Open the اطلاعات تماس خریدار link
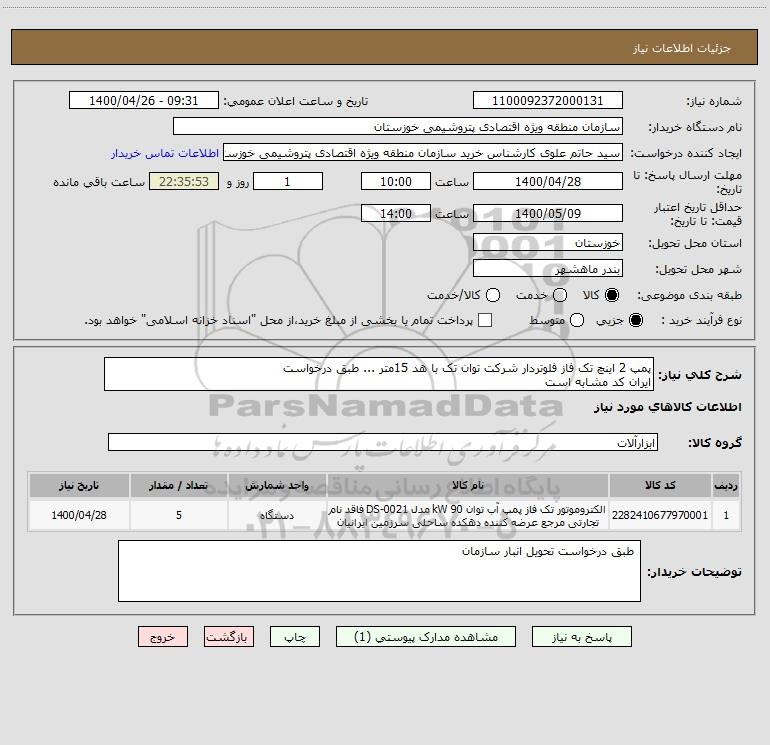Screen dimensions: 770x745 (x=165, y=153)
